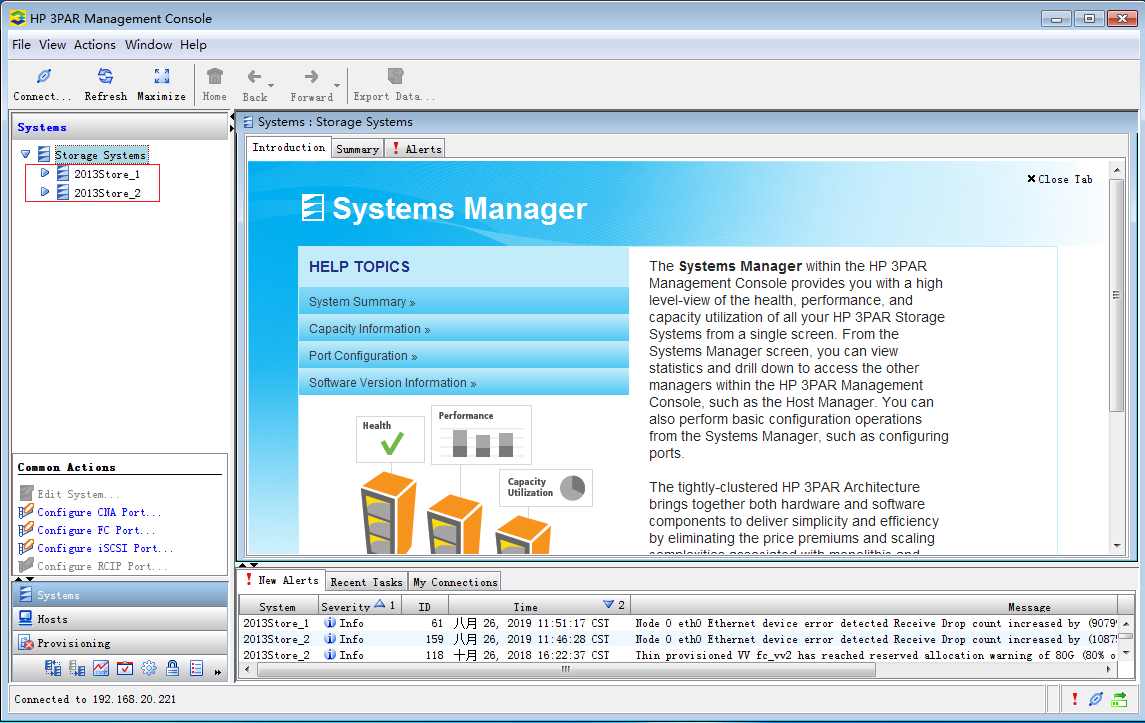
Task: Show more navigation buttons with double arrow
Action: [x=218, y=671]
